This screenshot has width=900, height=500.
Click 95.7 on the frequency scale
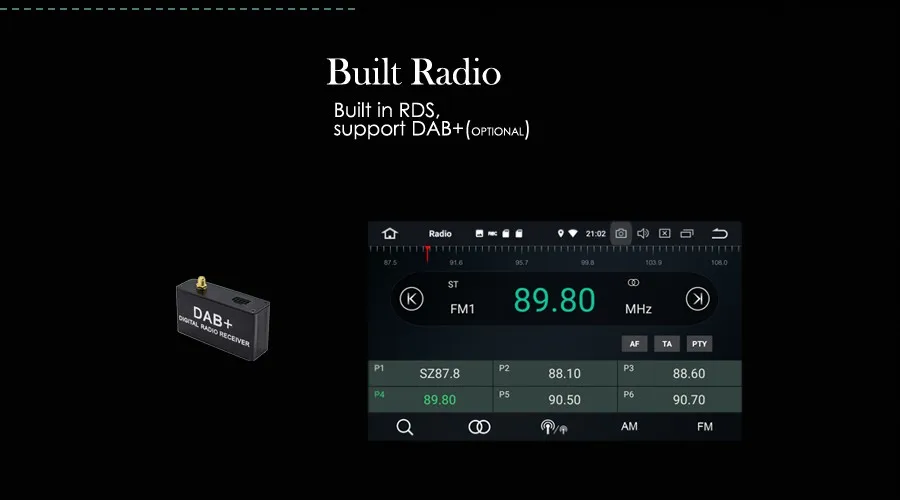pos(521,263)
